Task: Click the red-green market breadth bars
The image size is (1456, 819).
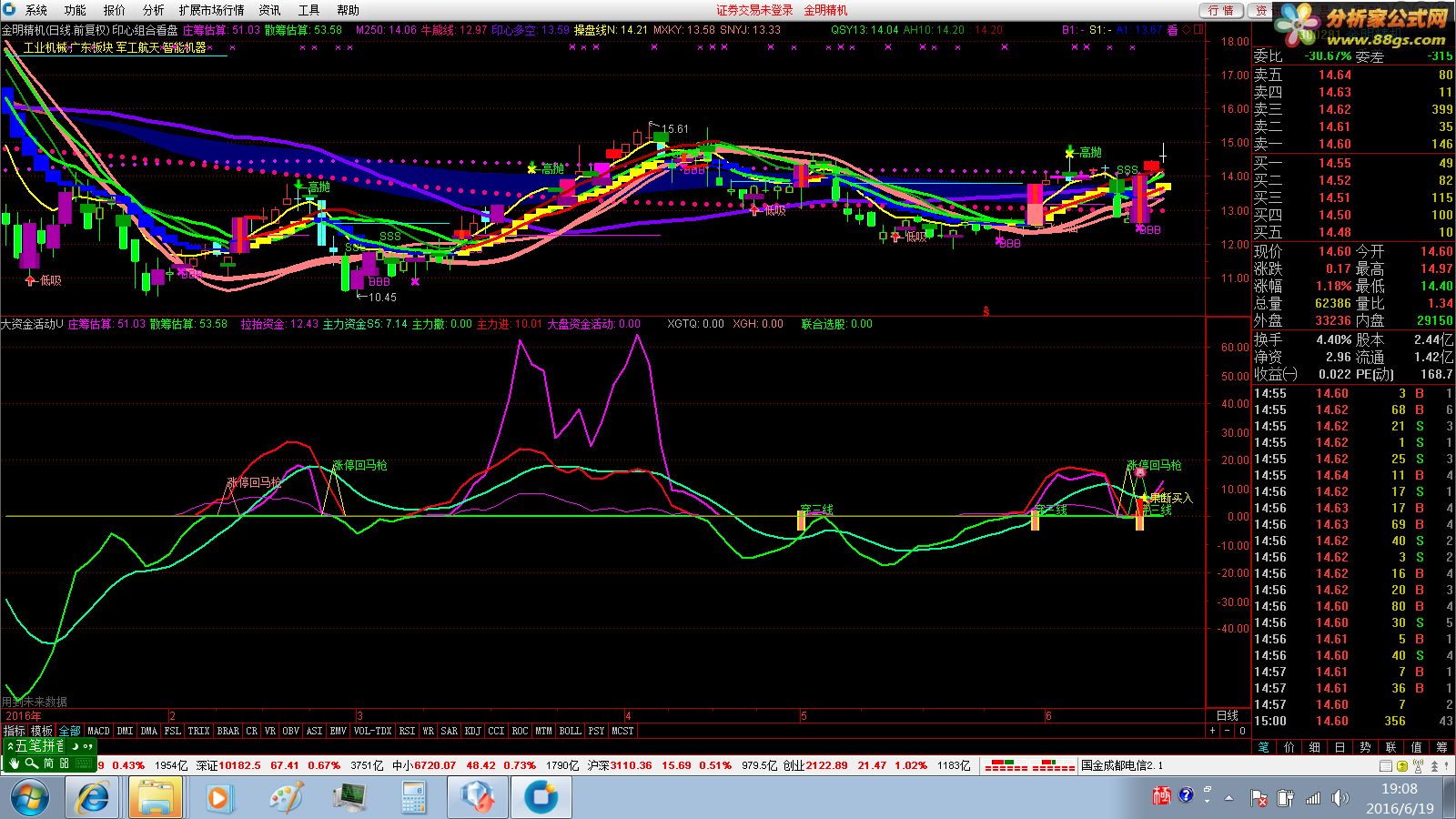Action: click(1029, 766)
